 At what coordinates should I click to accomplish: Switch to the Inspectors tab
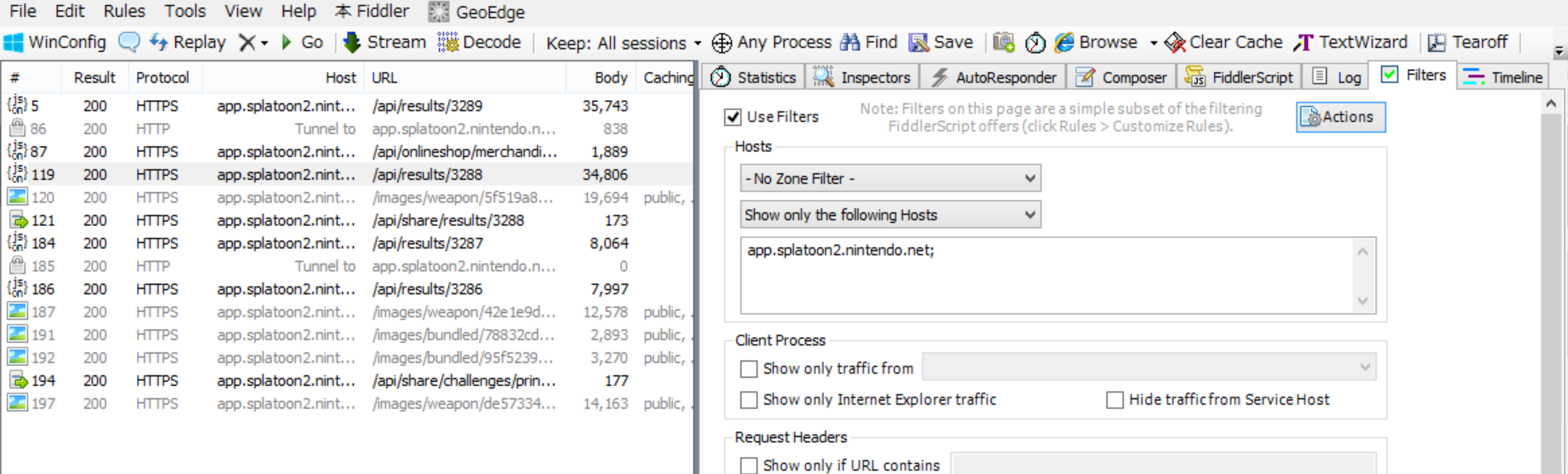(x=863, y=78)
